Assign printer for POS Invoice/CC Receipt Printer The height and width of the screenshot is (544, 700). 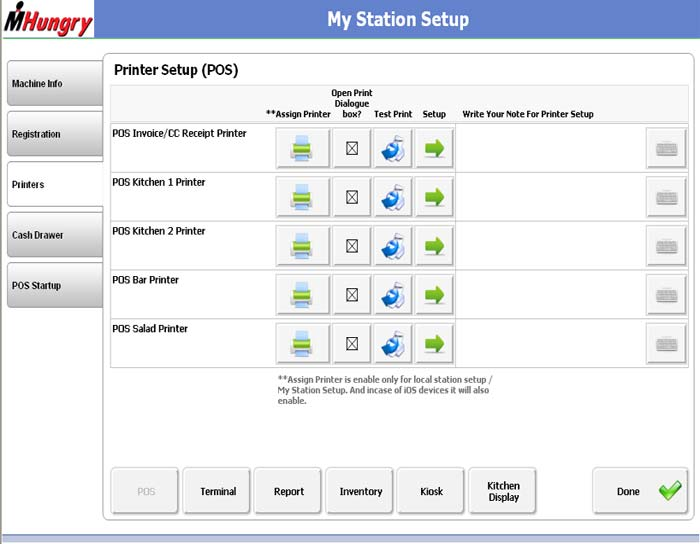[303, 148]
